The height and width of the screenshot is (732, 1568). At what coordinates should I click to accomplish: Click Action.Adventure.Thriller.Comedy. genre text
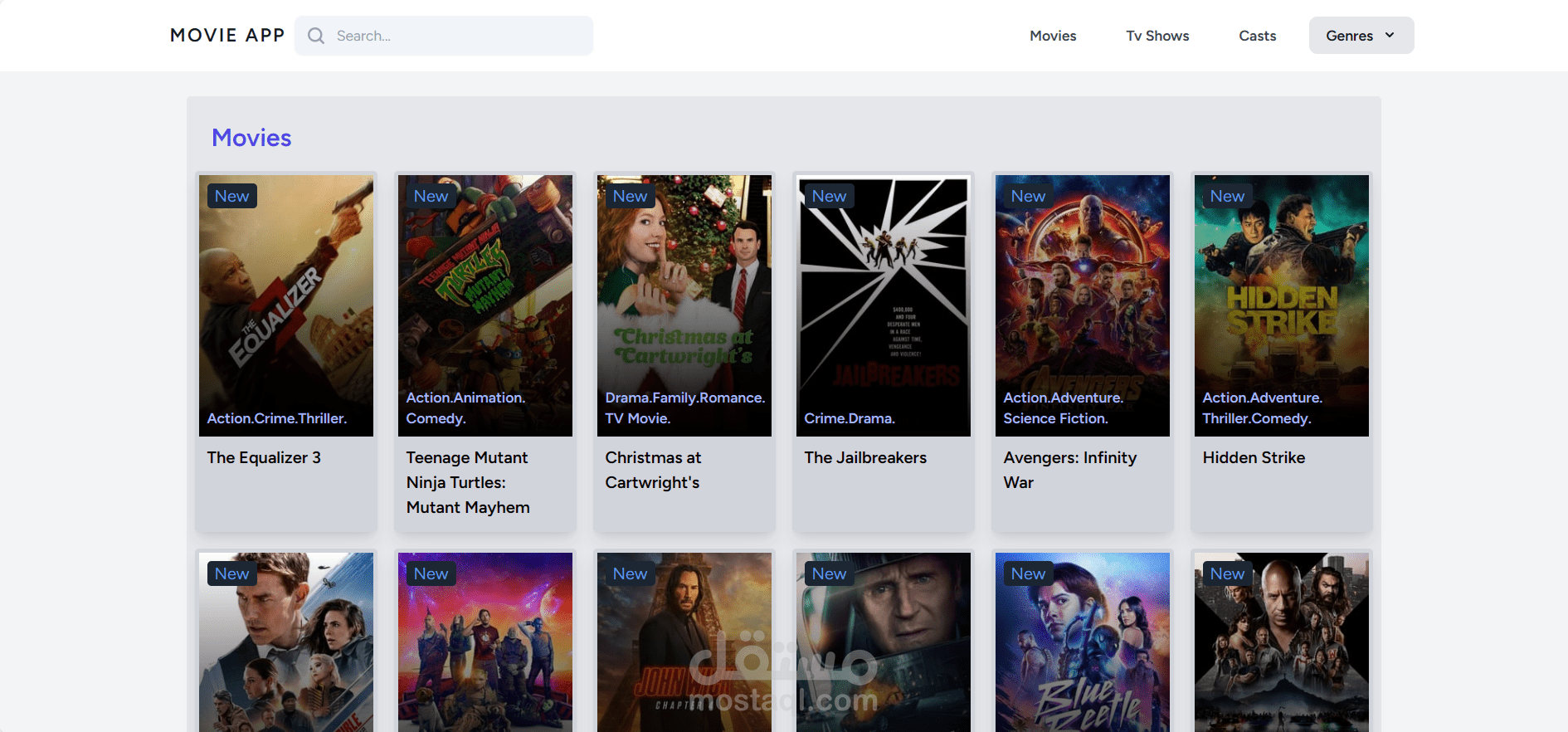point(1263,408)
